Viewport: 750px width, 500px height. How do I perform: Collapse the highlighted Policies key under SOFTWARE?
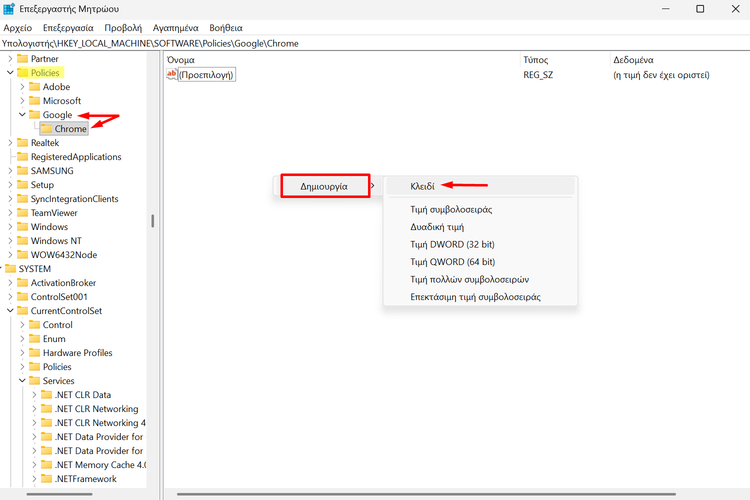coord(10,73)
